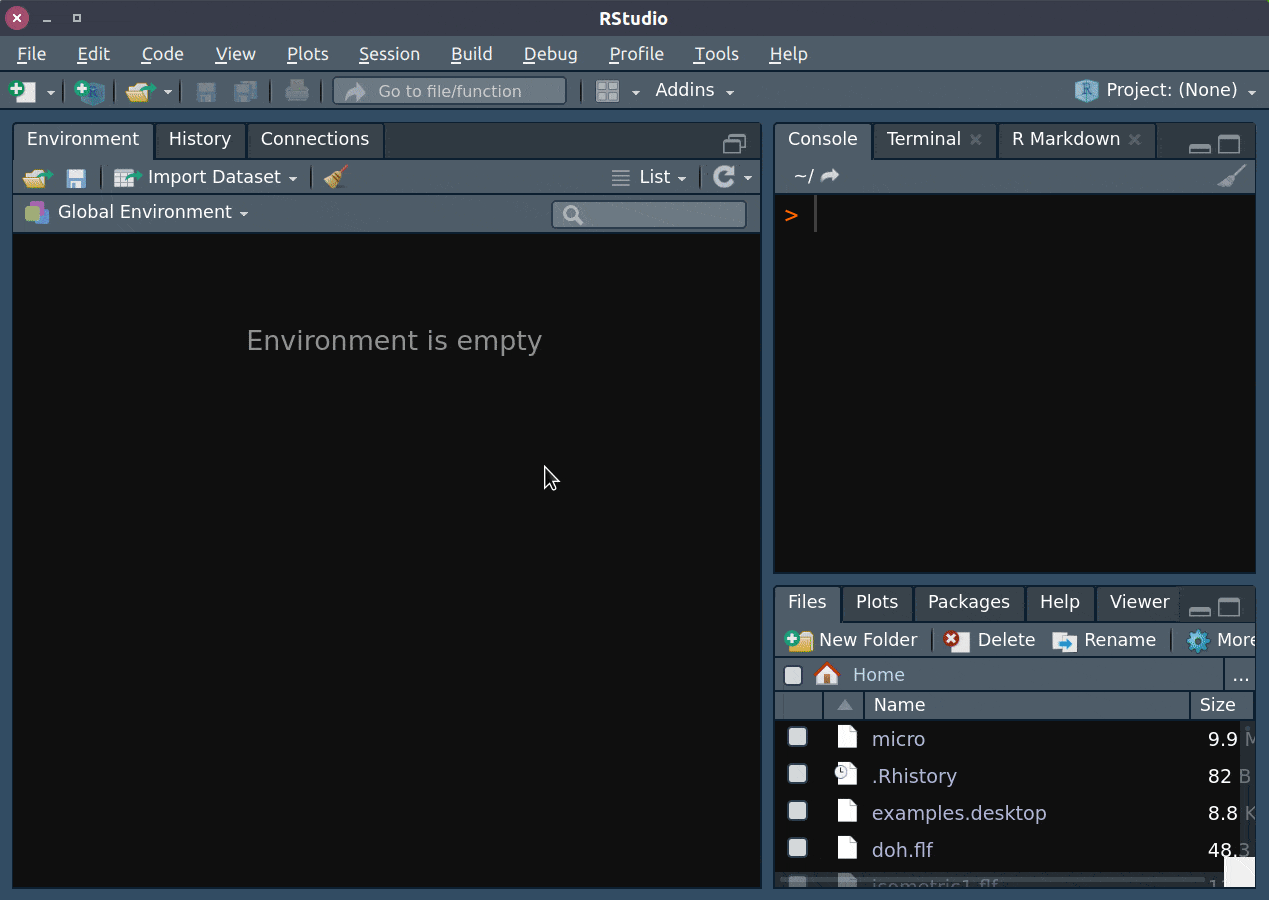Image resolution: width=1269 pixels, height=900 pixels.
Task: Click the Home house icon in Files path
Action: (x=827, y=674)
